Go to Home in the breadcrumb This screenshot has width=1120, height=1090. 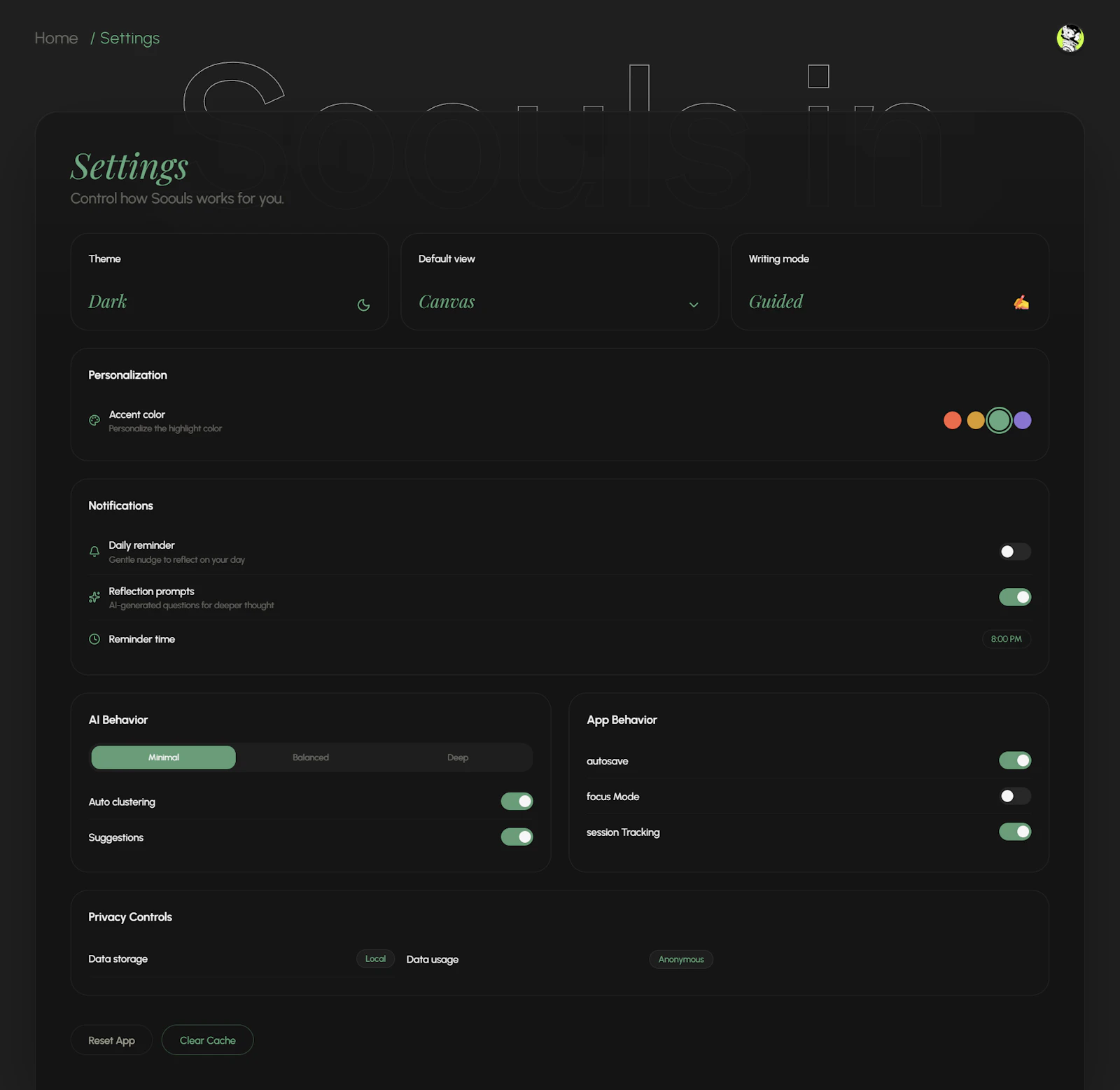(56, 39)
